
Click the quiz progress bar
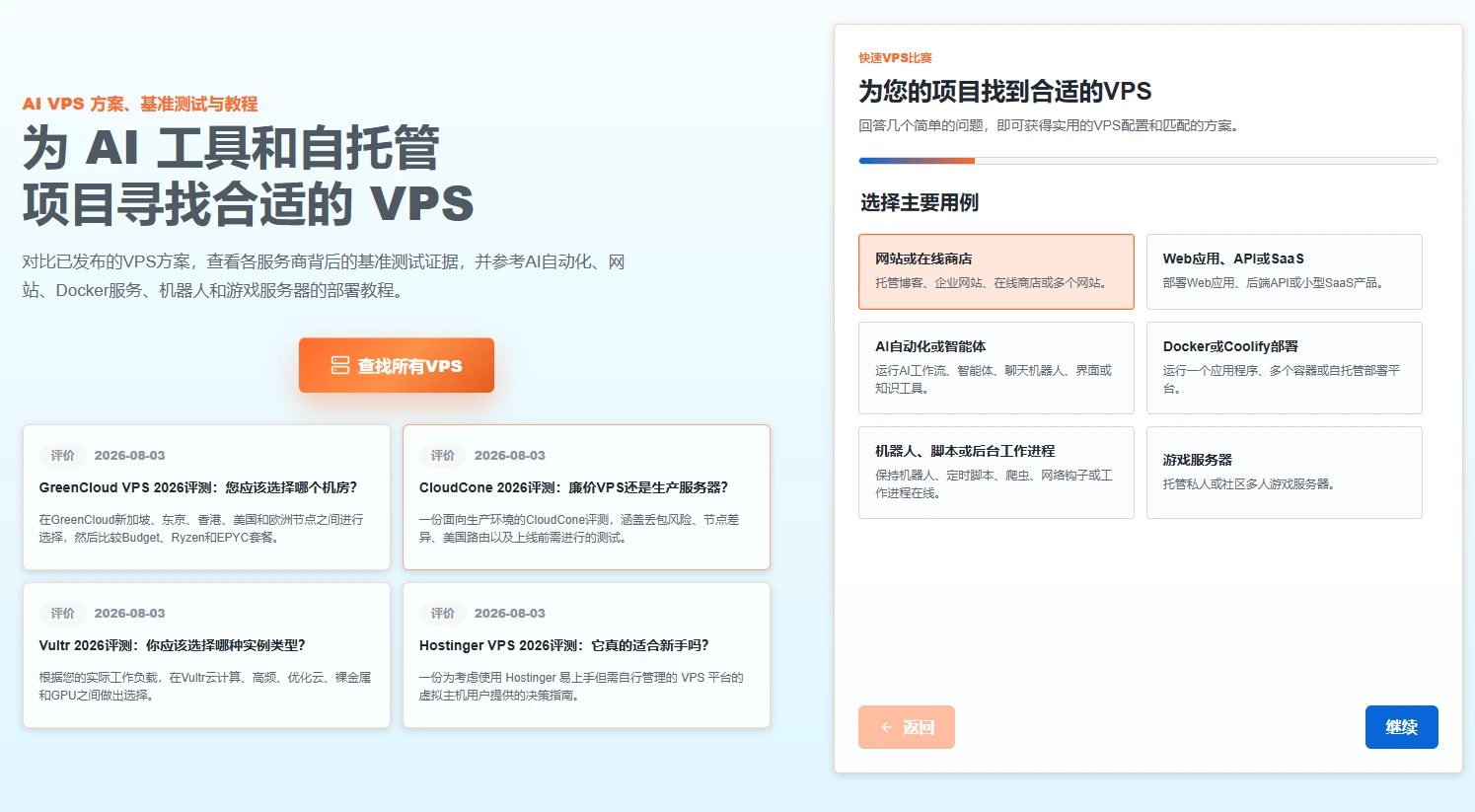pyautogui.click(x=1148, y=161)
